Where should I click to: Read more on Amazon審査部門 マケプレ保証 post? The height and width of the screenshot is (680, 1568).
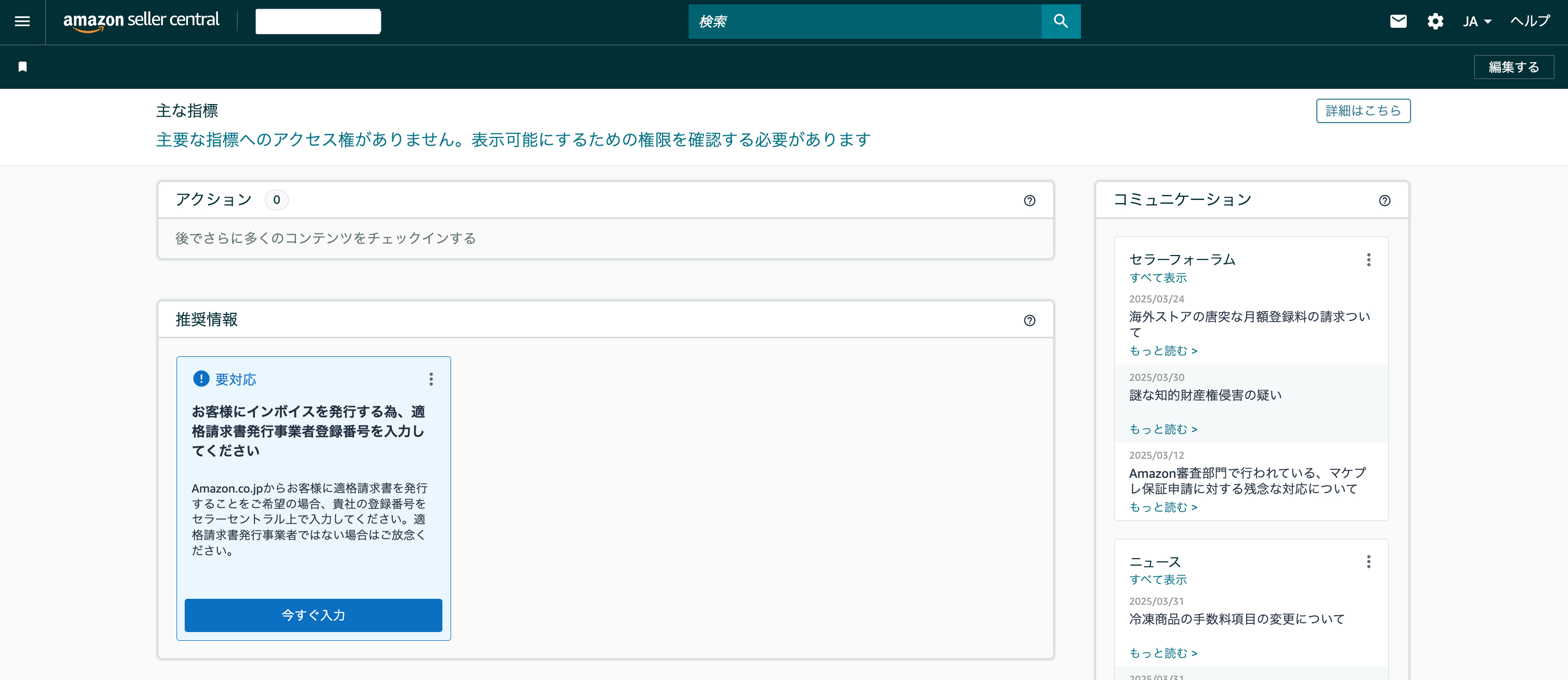tap(1163, 507)
